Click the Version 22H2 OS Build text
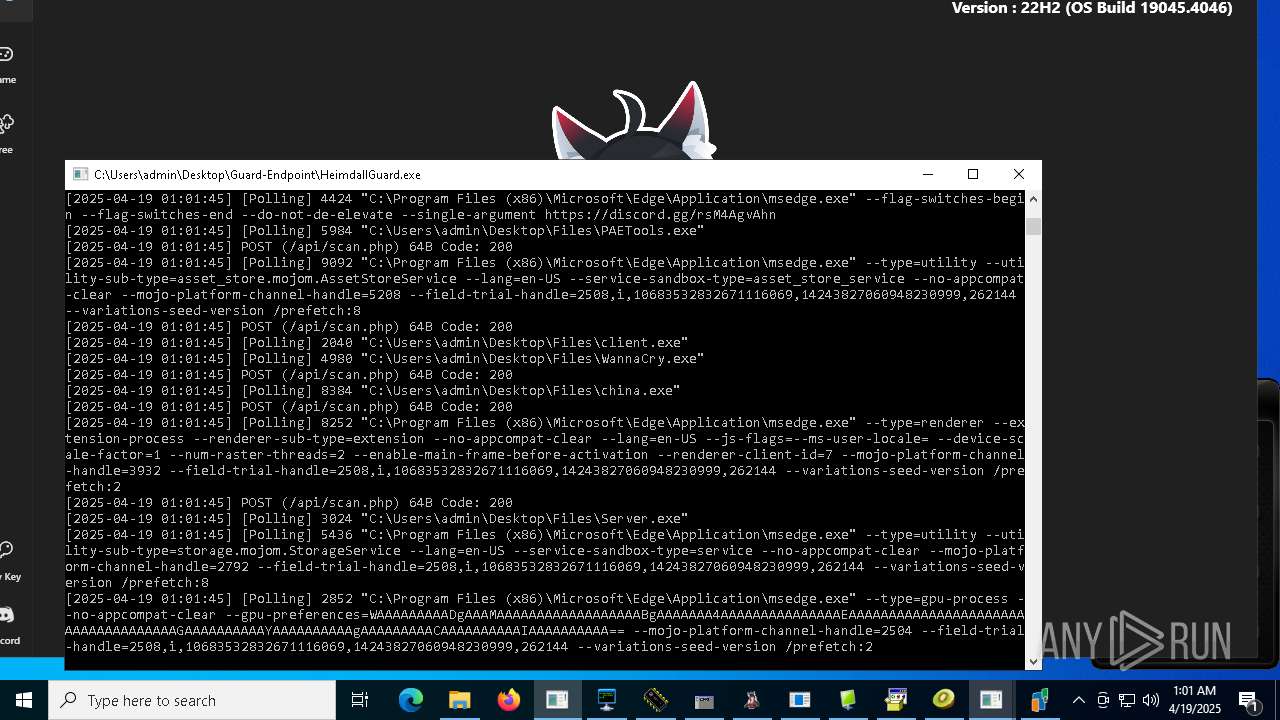This screenshot has height=720, width=1280. [1092, 8]
